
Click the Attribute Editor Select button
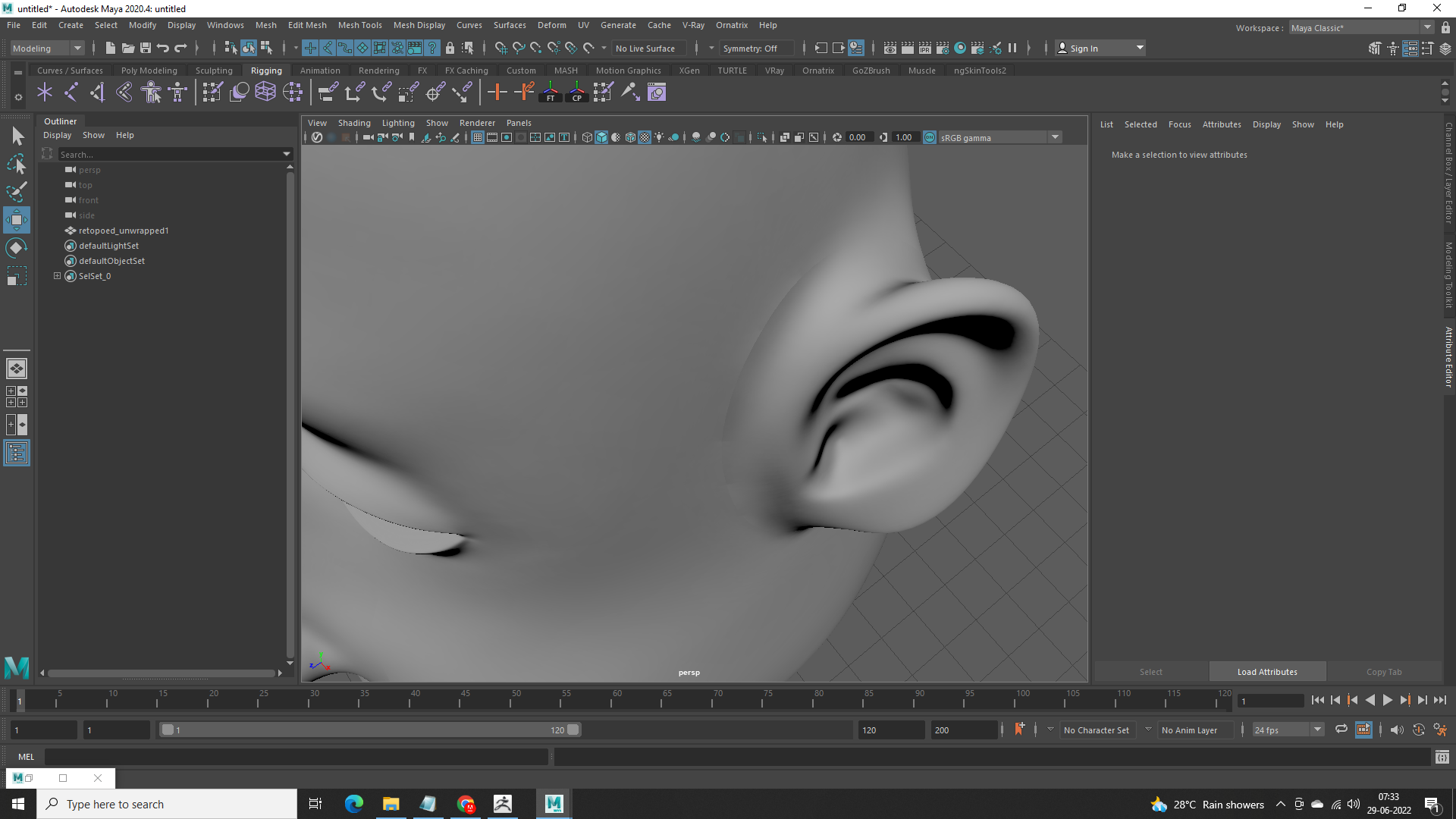click(1150, 672)
